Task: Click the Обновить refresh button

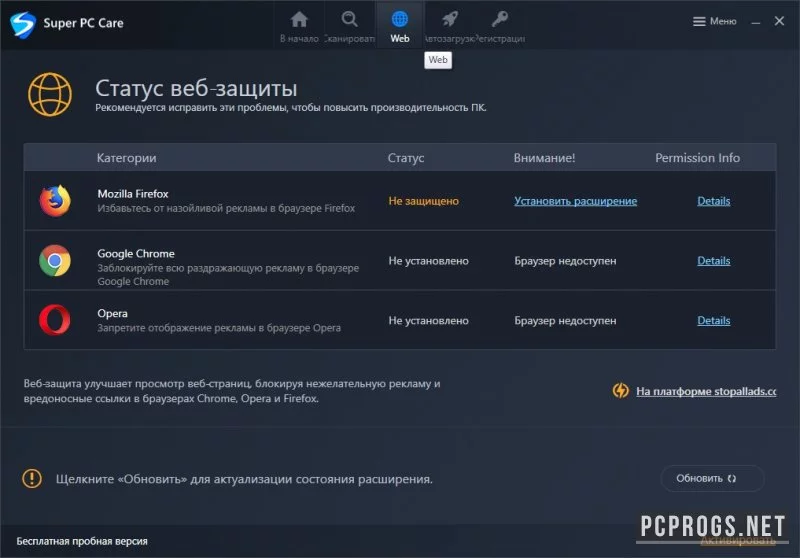Action: 712,478
